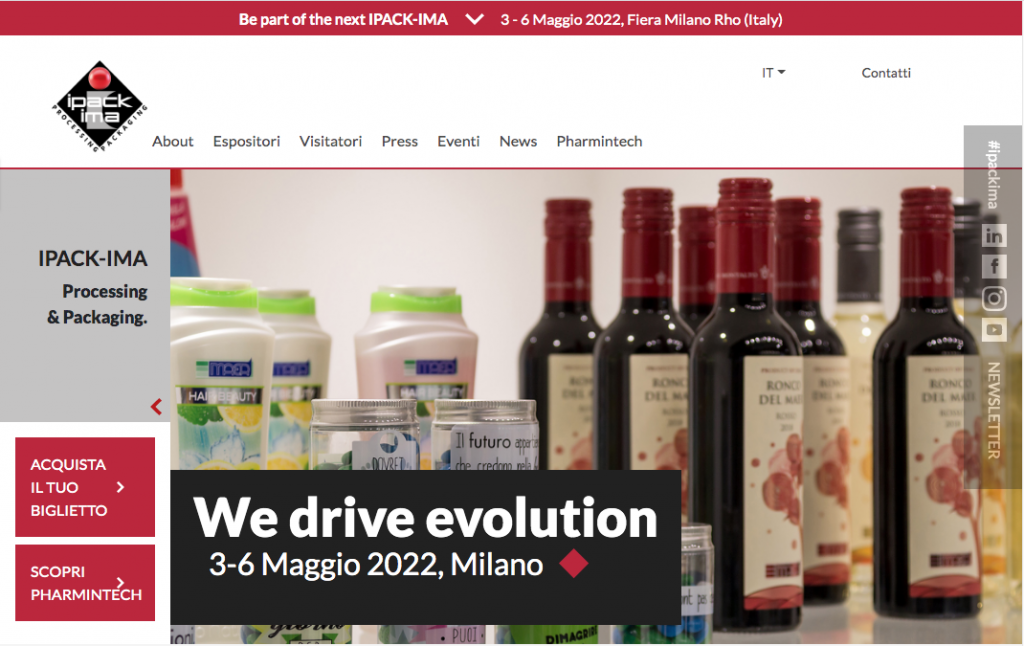
Task: Go to the Visitatori section
Action: click(330, 141)
